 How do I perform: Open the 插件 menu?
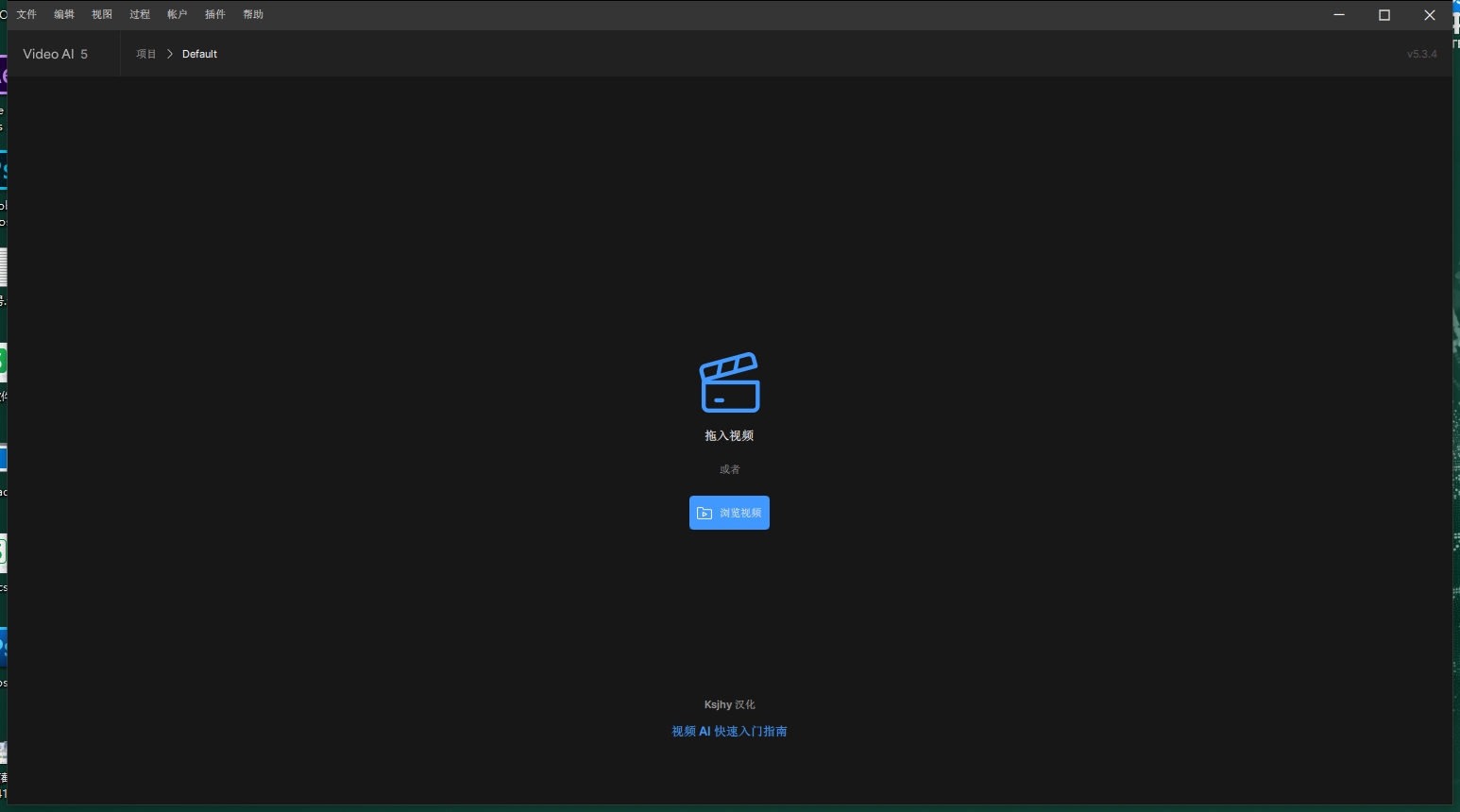tap(214, 14)
